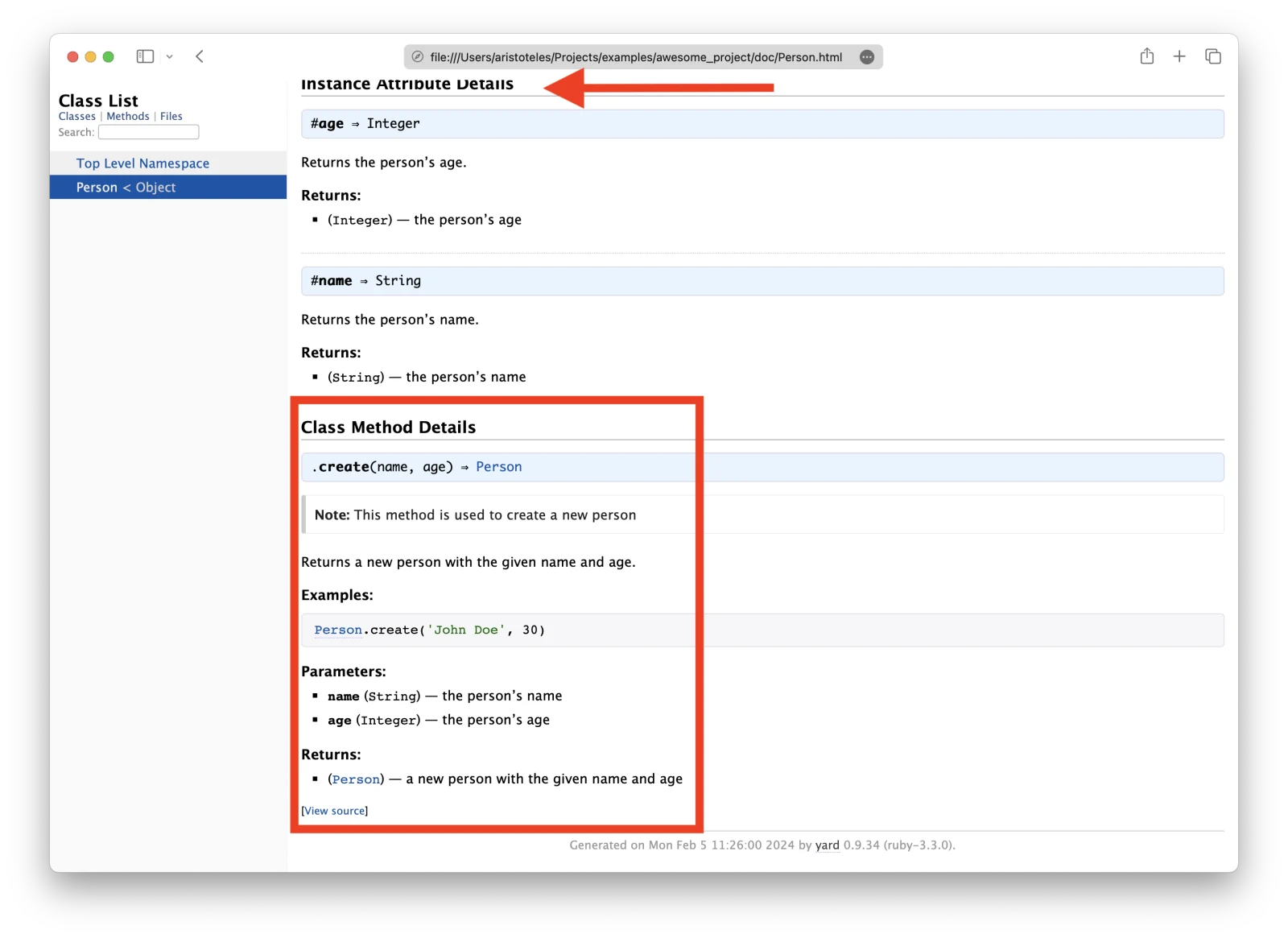Click the page options ellipsis in address bar
This screenshot has height=938, width=1288.
pyautogui.click(x=867, y=57)
